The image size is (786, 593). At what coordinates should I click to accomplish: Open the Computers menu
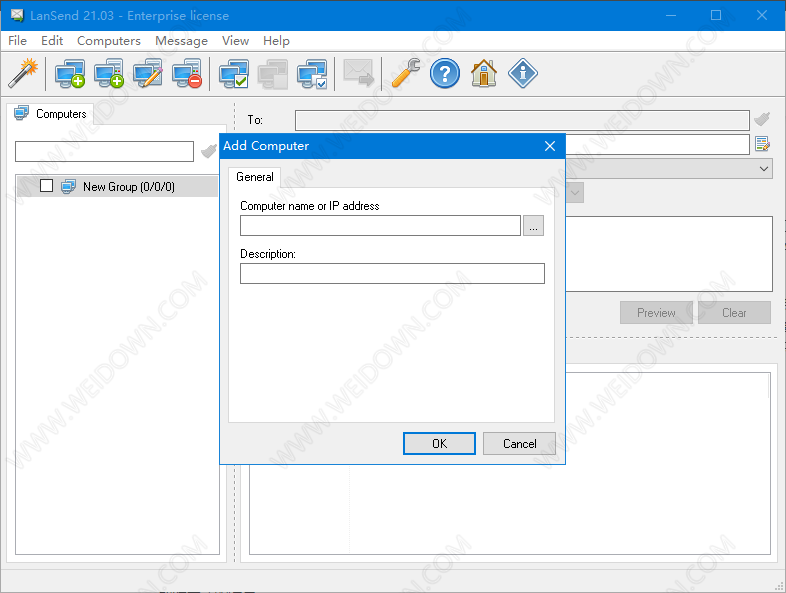(109, 41)
